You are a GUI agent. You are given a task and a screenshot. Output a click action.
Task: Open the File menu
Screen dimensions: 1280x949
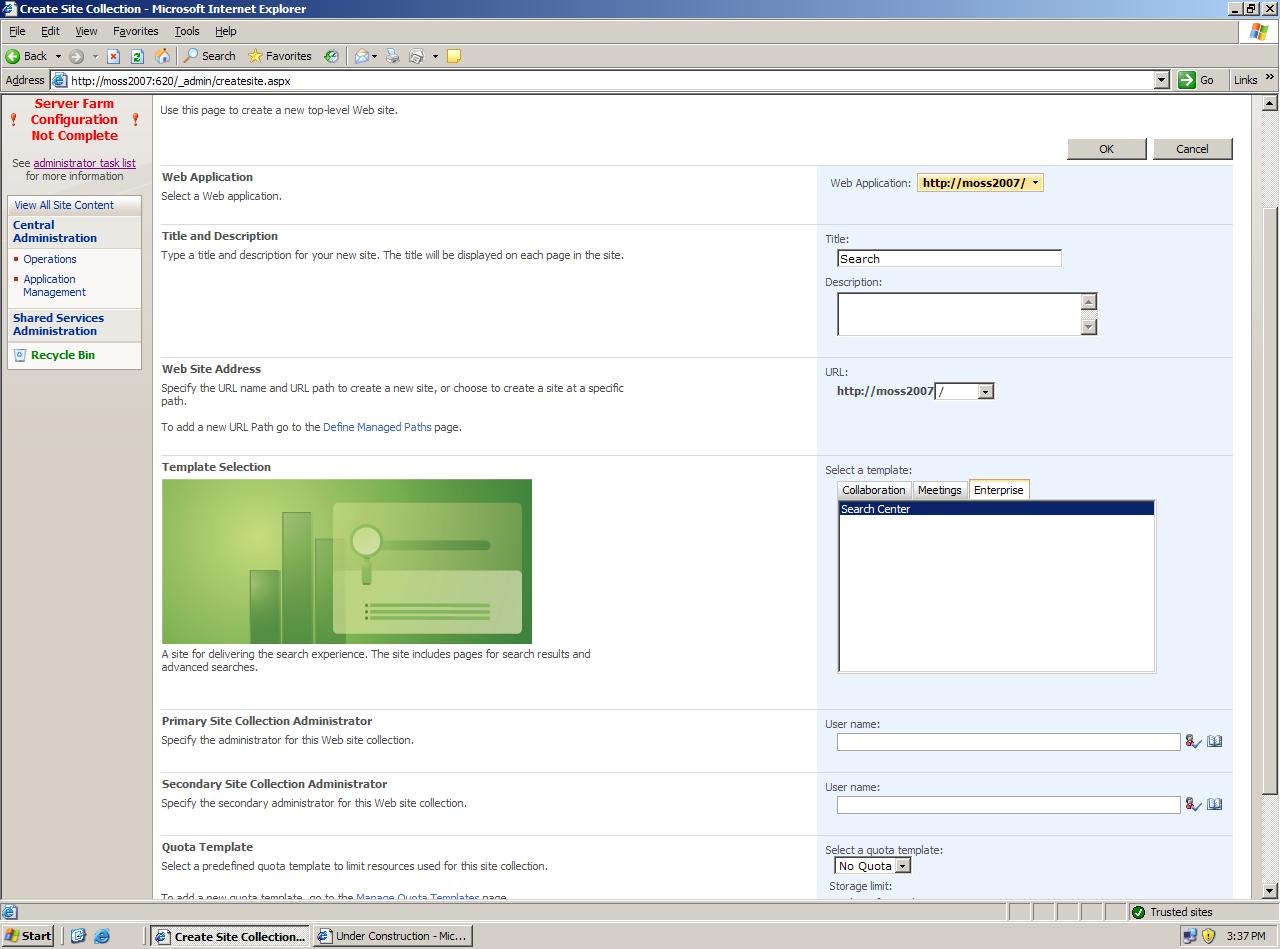pyautogui.click(x=17, y=31)
